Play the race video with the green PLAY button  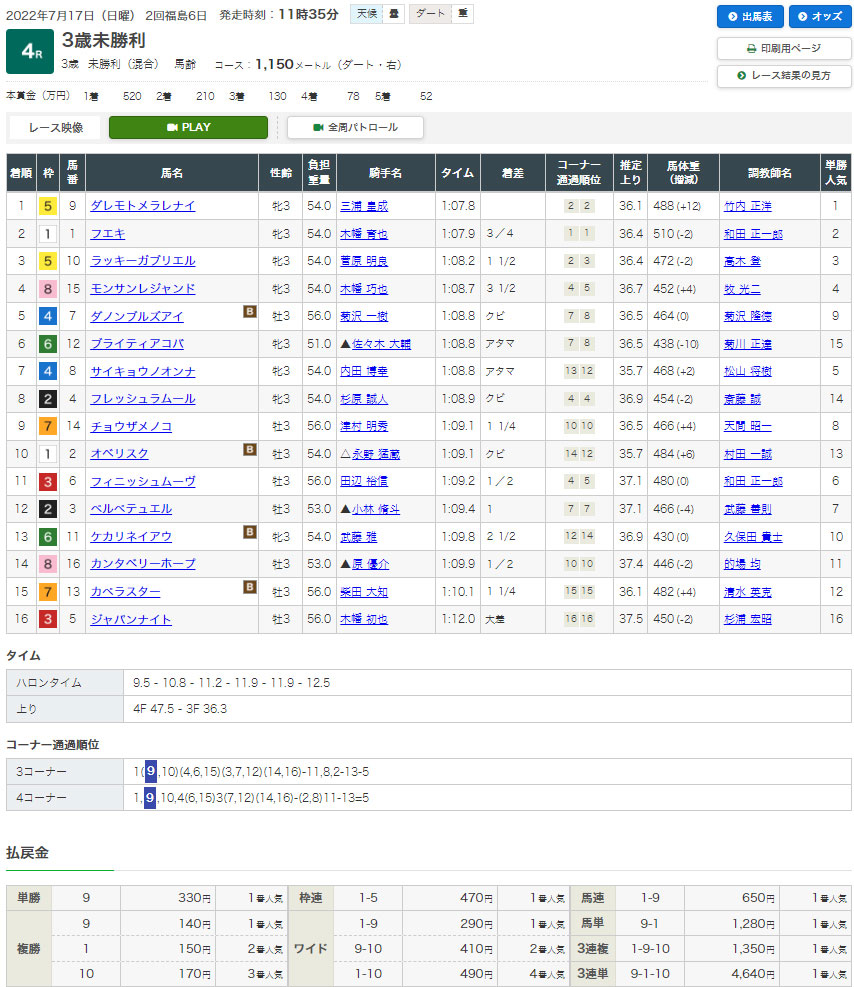pyautogui.click(x=188, y=128)
